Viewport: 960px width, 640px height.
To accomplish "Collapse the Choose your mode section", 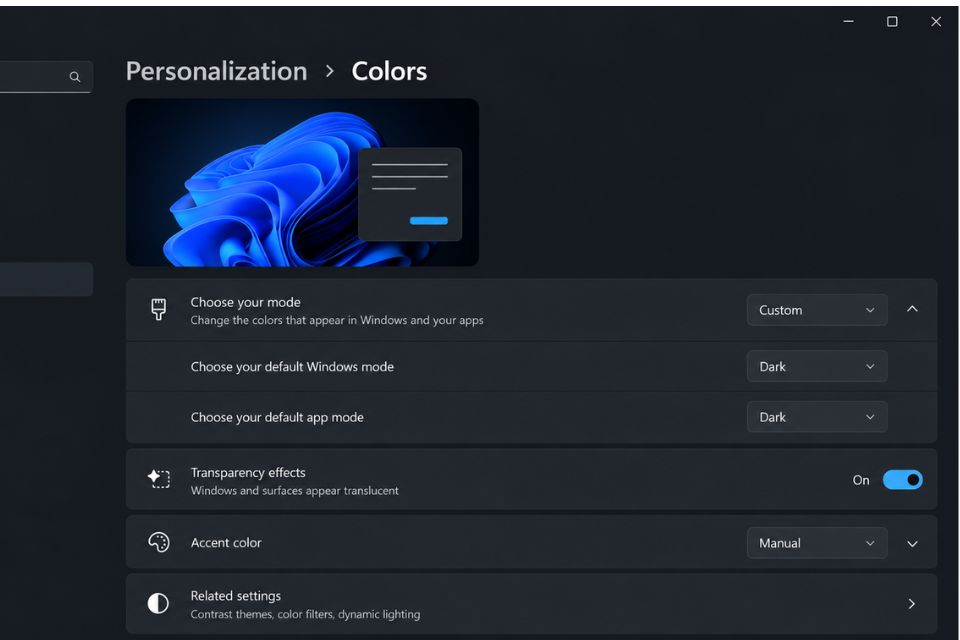I will coord(912,309).
